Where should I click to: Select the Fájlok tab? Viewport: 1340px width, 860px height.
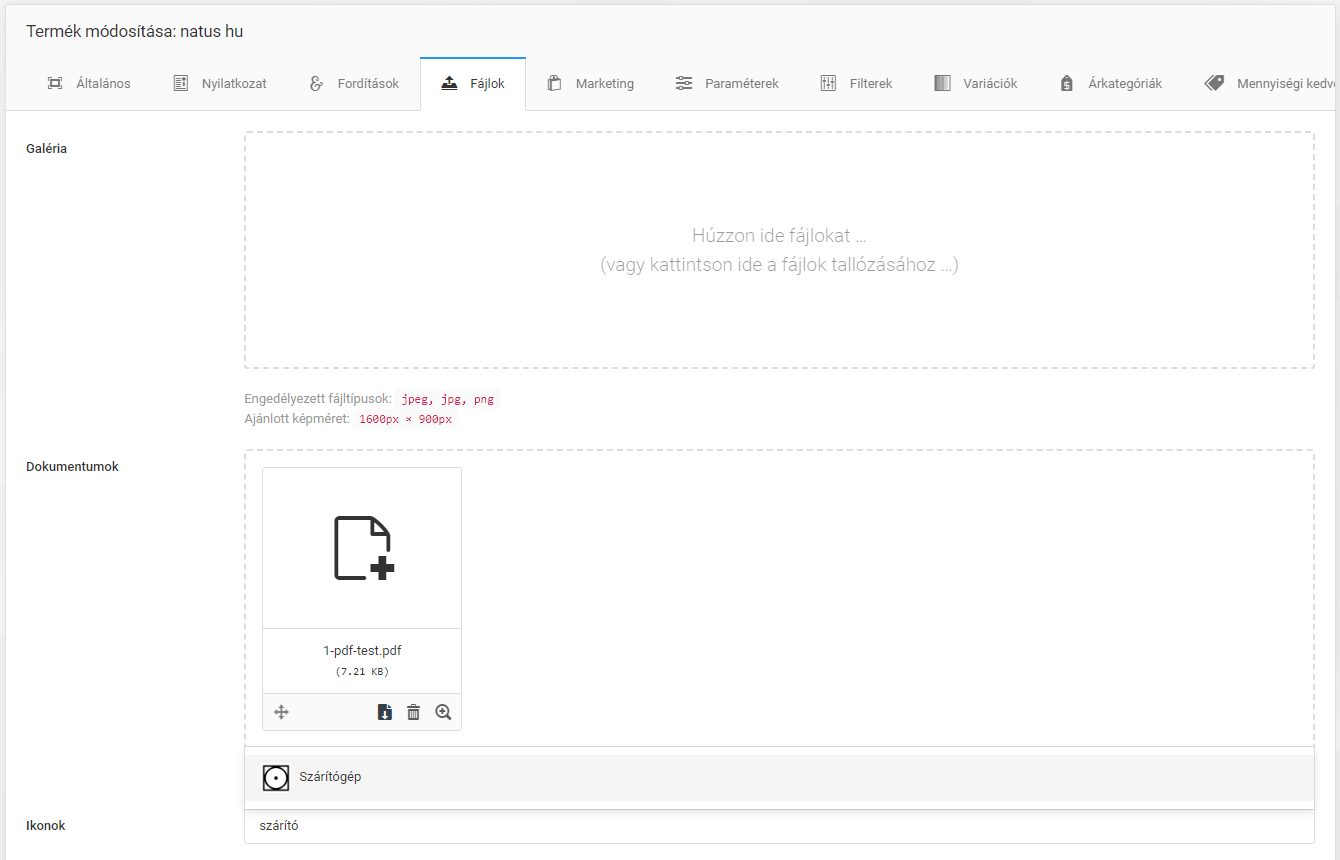(473, 84)
